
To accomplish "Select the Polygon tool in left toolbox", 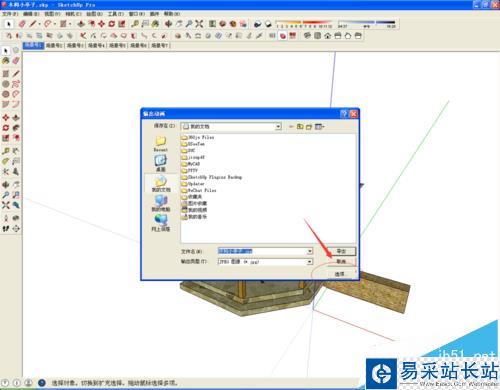I will coord(6,94).
